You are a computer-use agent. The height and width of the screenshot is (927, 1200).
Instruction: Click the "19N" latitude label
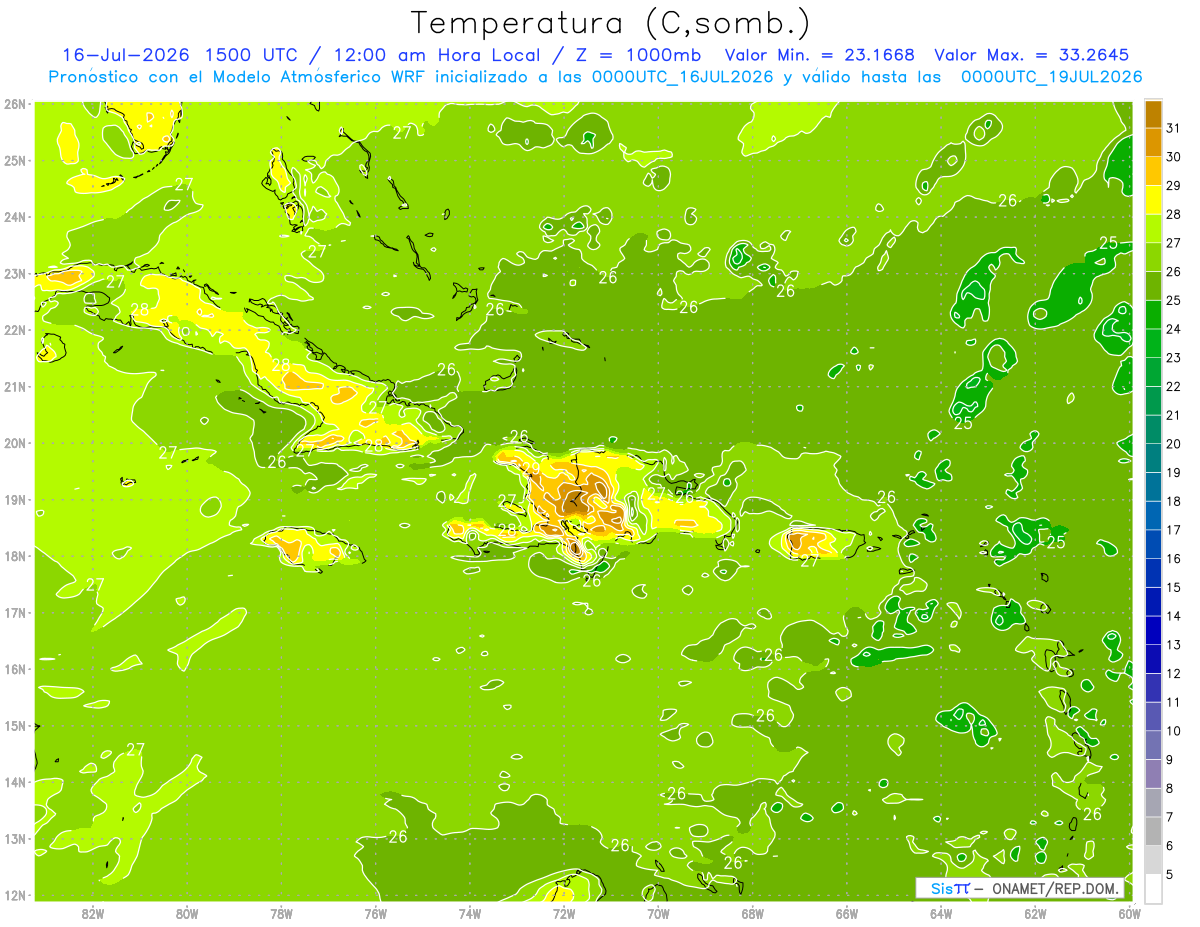[x=14, y=499]
